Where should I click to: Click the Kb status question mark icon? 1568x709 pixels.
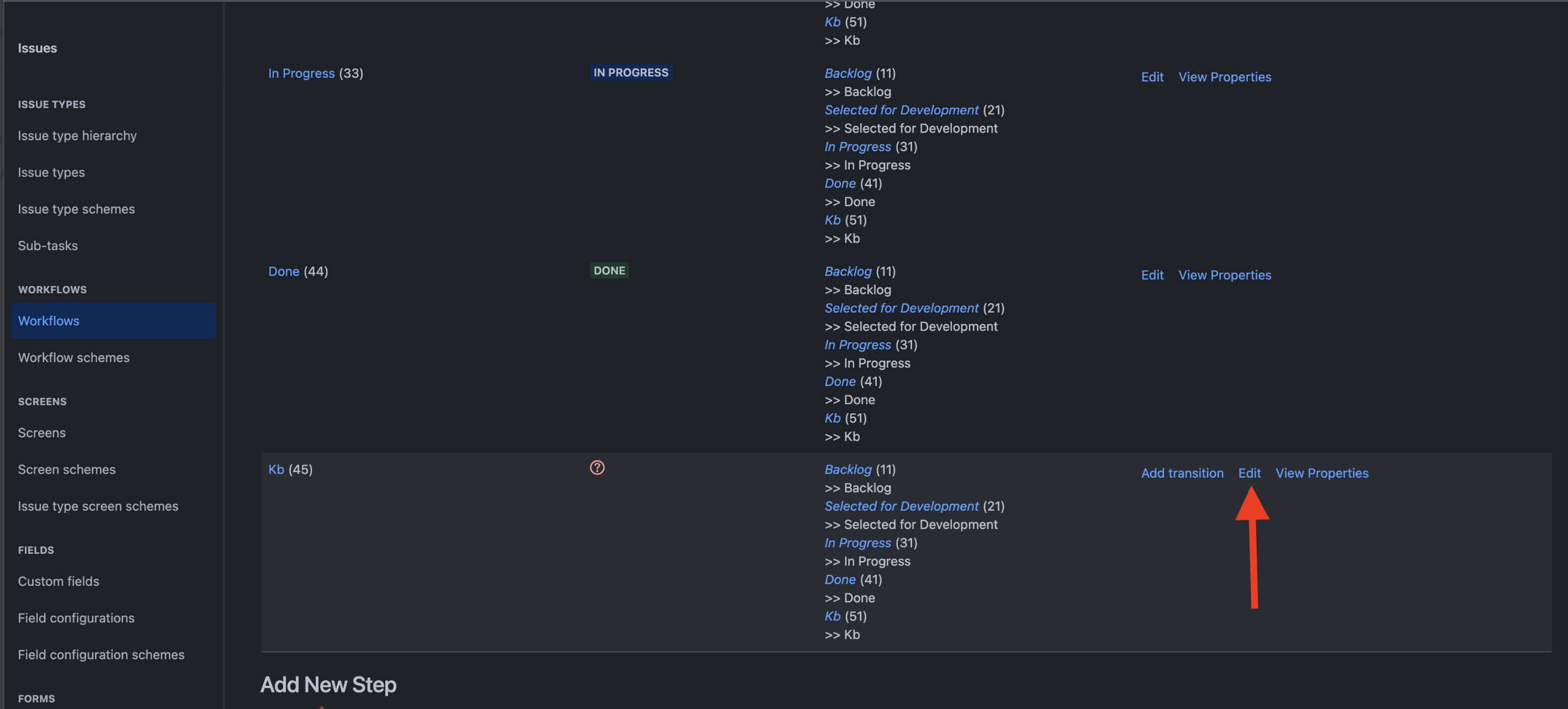(597, 467)
